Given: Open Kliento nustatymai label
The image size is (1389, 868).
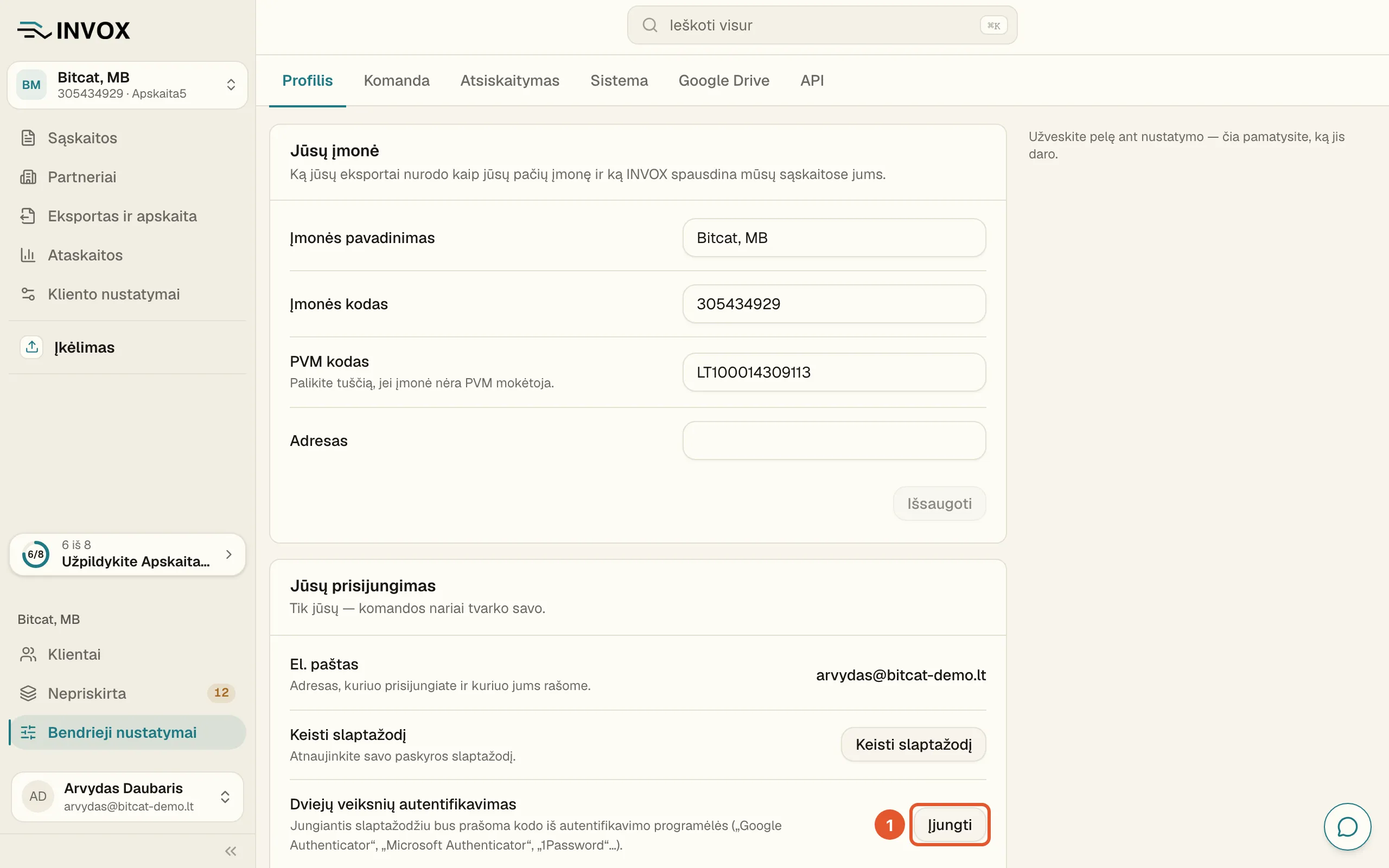Looking at the screenshot, I should coord(113,294).
